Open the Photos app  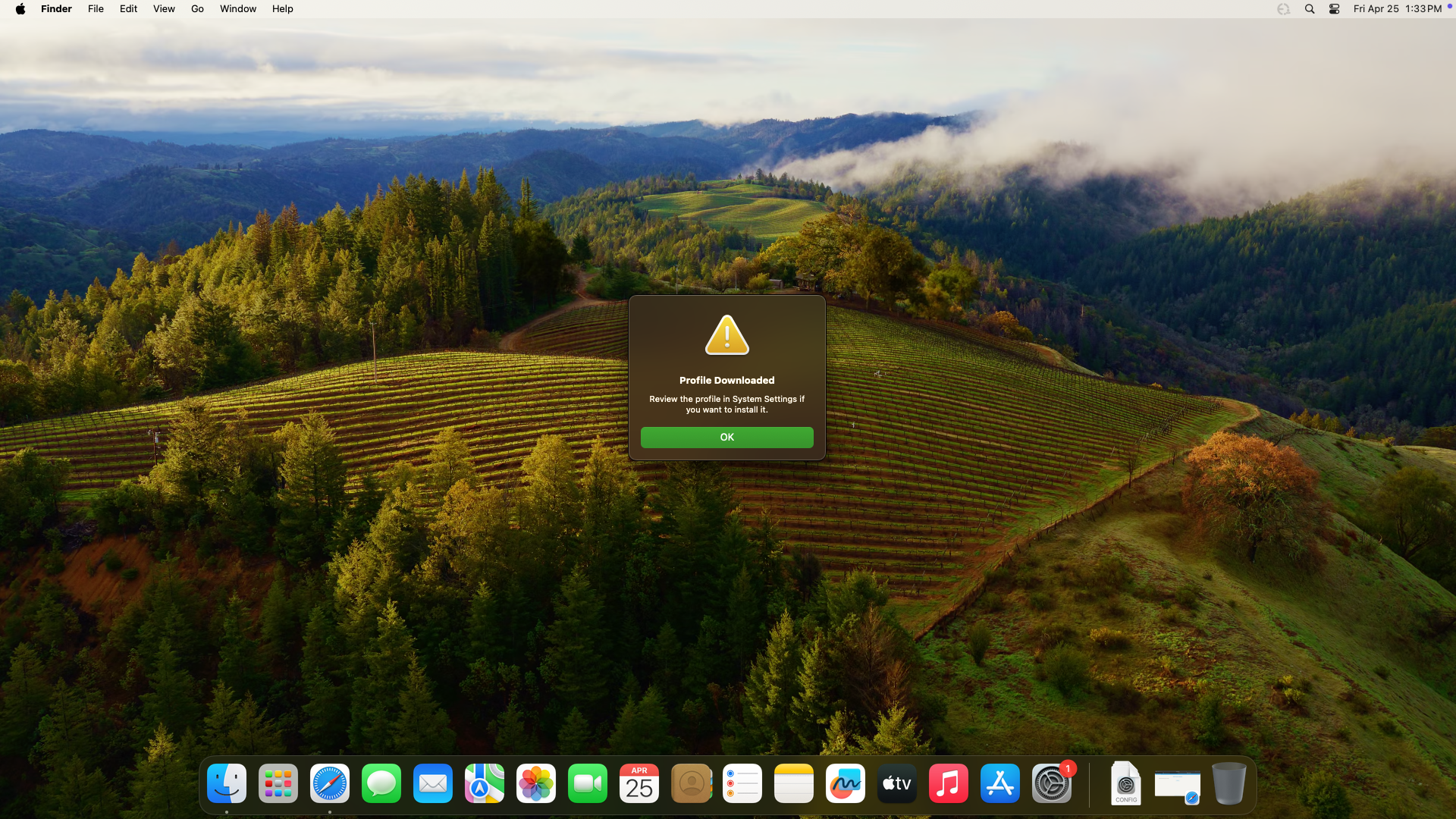pyautogui.click(x=536, y=783)
